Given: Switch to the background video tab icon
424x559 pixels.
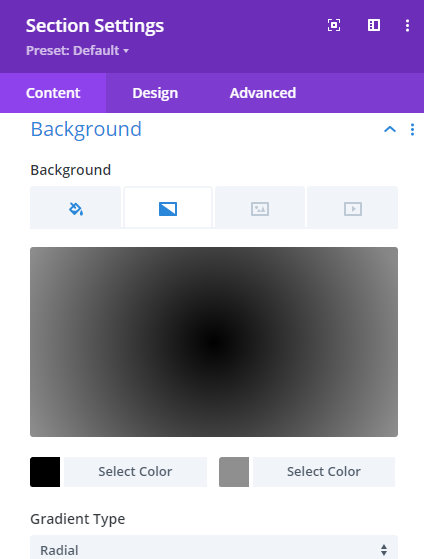Looking at the screenshot, I should [352, 208].
